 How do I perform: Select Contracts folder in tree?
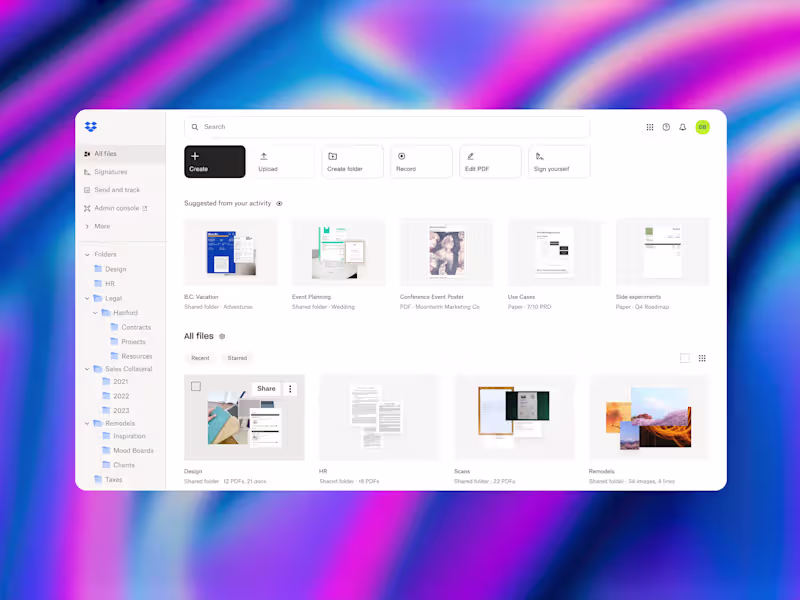tap(131, 327)
